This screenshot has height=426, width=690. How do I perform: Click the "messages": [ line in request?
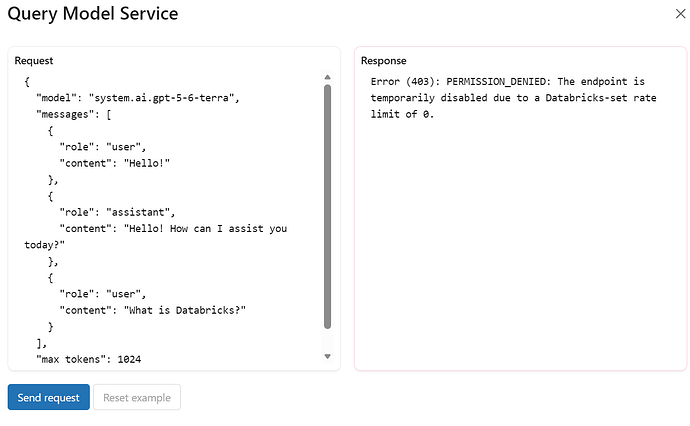point(73,114)
